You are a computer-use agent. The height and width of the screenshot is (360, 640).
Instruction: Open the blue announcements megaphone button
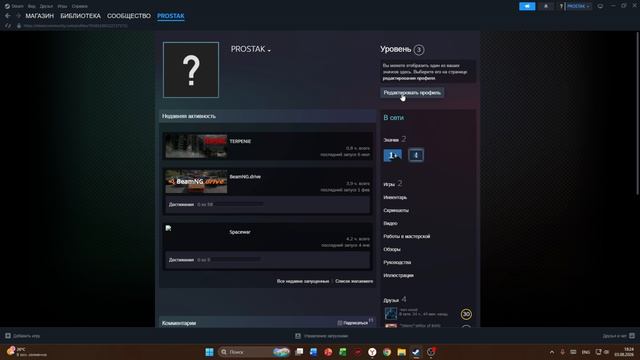527,6
